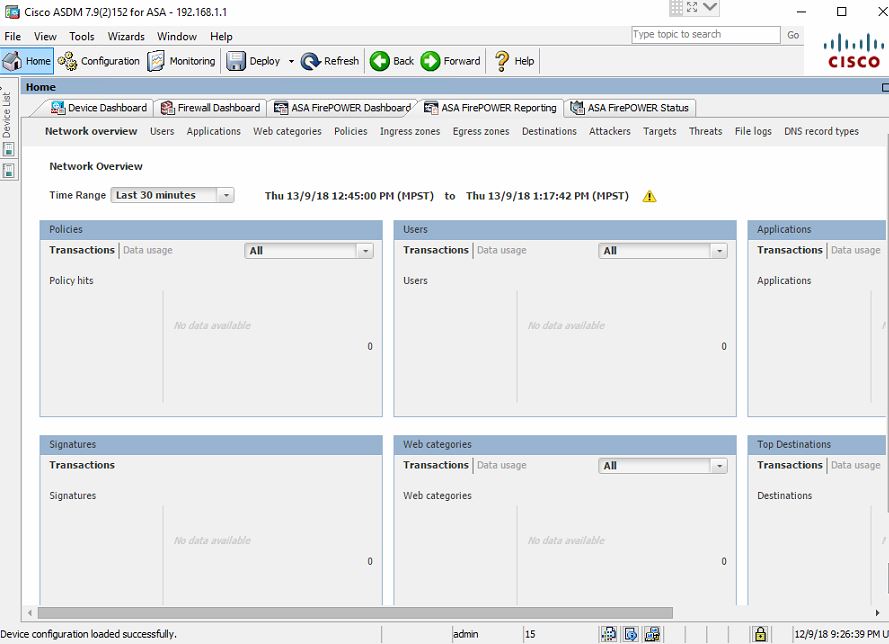Open the Web categories report link
Image resolution: width=889 pixels, height=644 pixels.
click(287, 131)
